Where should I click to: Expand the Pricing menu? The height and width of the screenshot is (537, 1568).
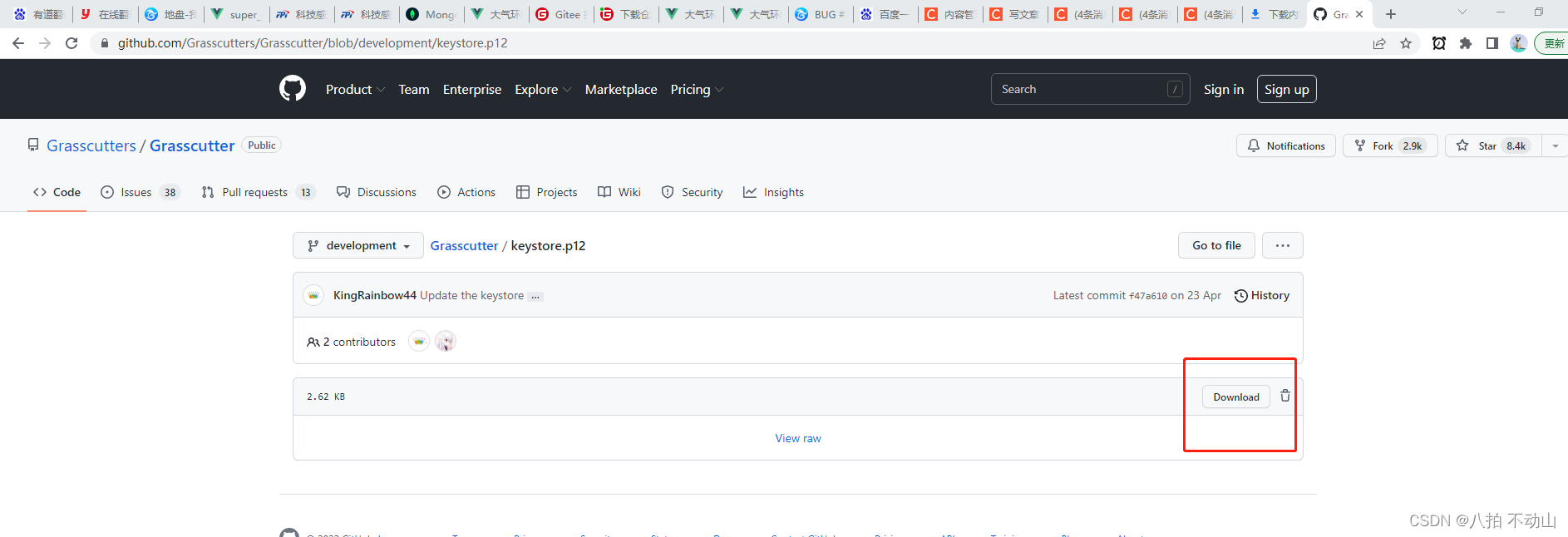(x=697, y=89)
